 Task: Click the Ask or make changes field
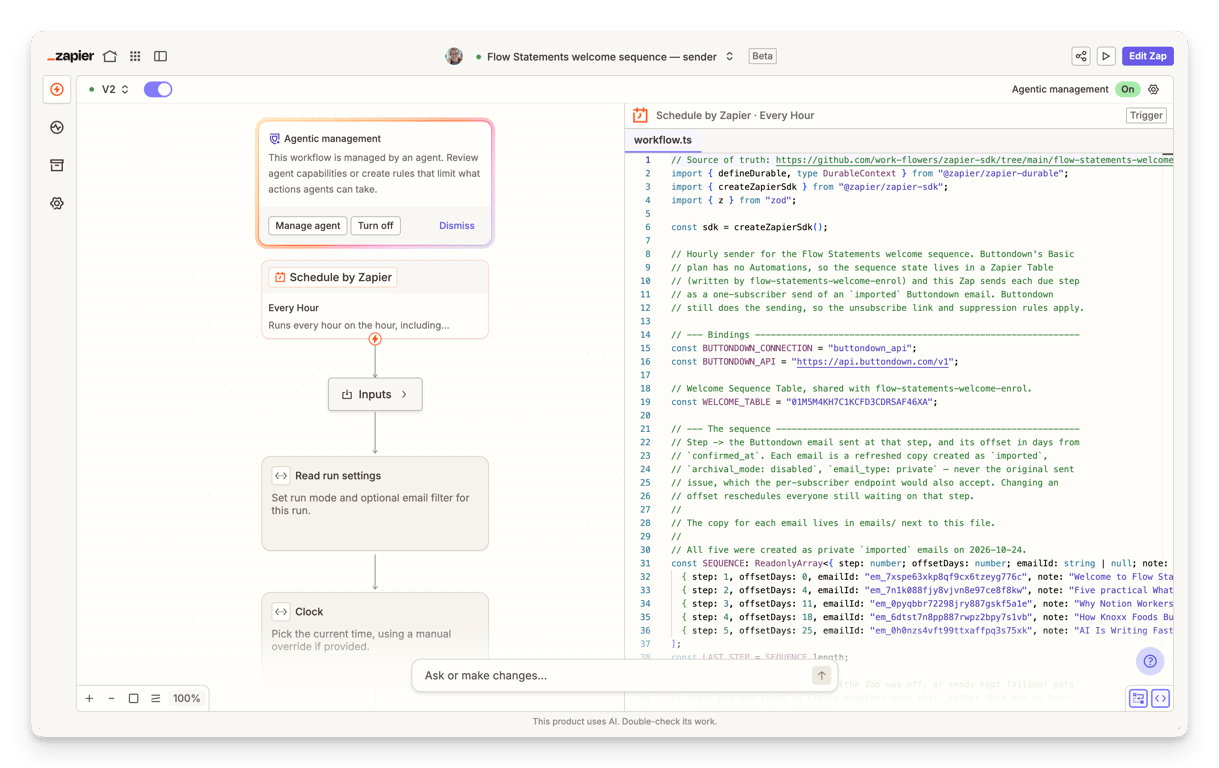pos(614,675)
